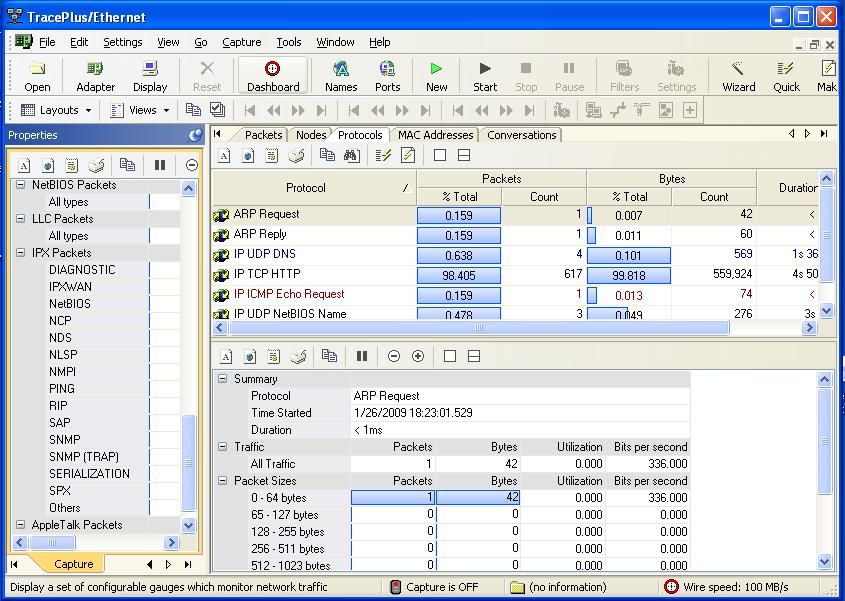Click the grayed Reset toolbar button
This screenshot has height=601, width=845.
pos(207,76)
